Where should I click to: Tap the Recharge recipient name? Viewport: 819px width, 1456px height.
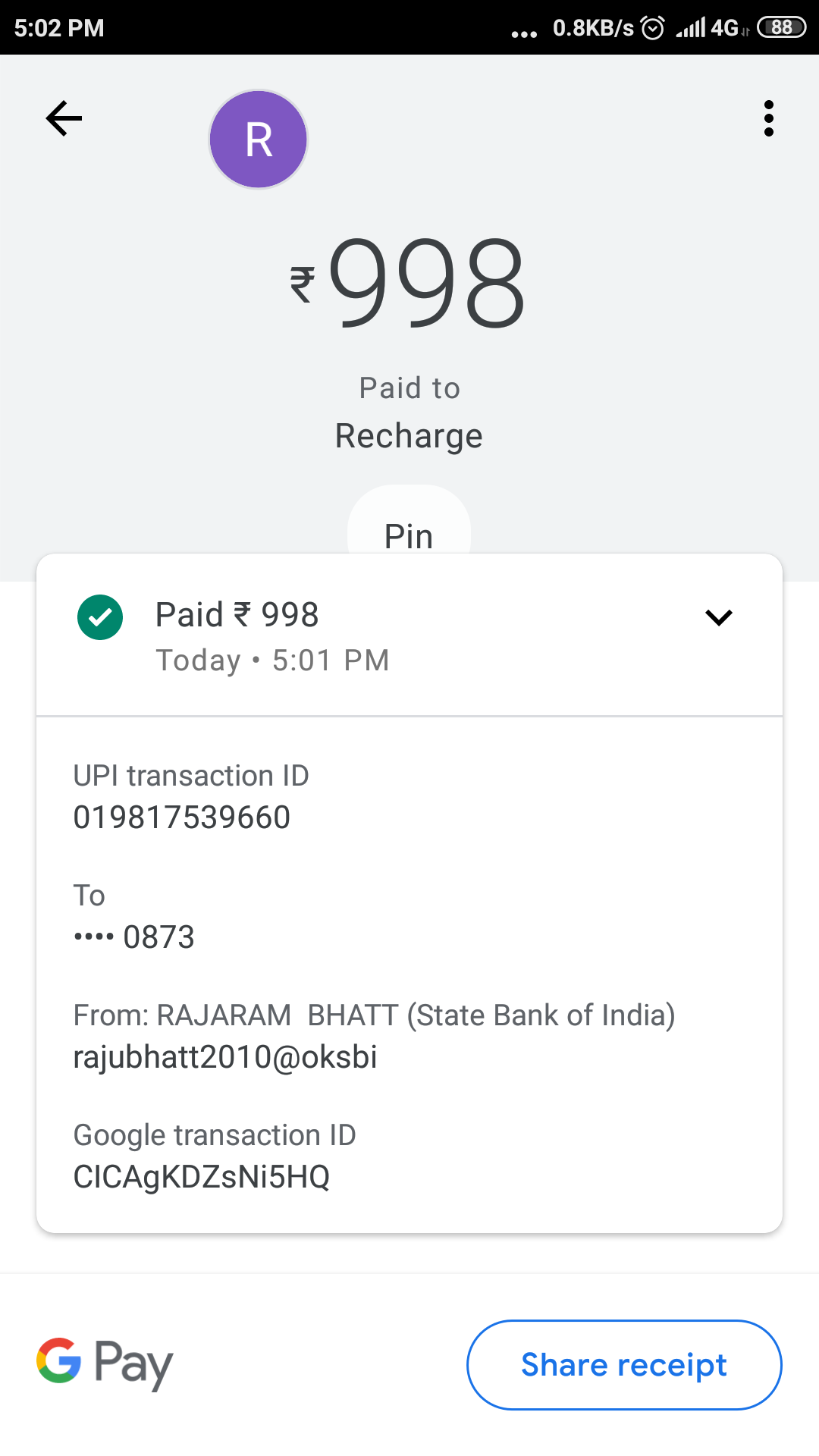pyautogui.click(x=409, y=436)
